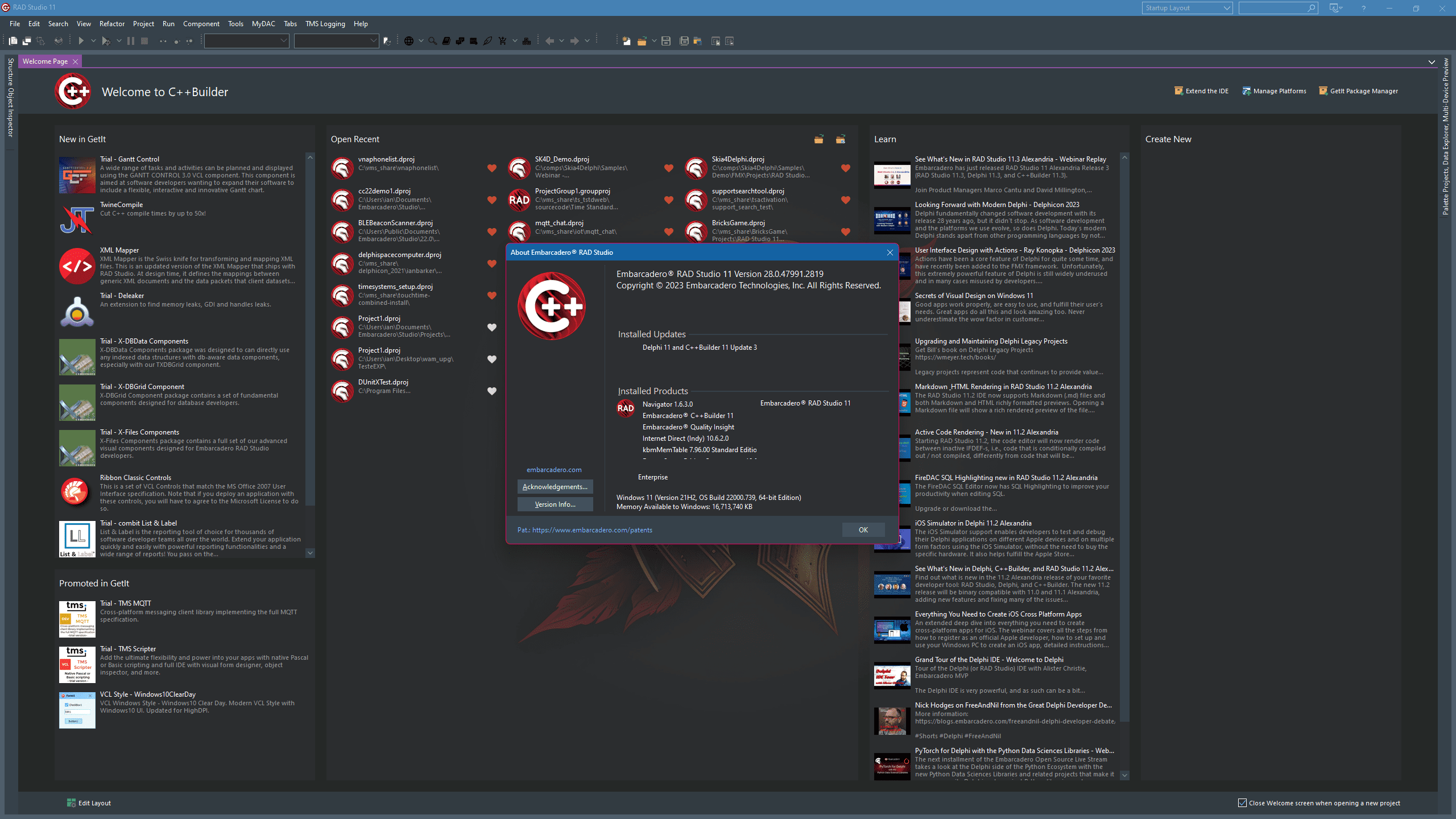1456x819 pixels.
Task: Click the Version Info... button
Action: pos(555,504)
